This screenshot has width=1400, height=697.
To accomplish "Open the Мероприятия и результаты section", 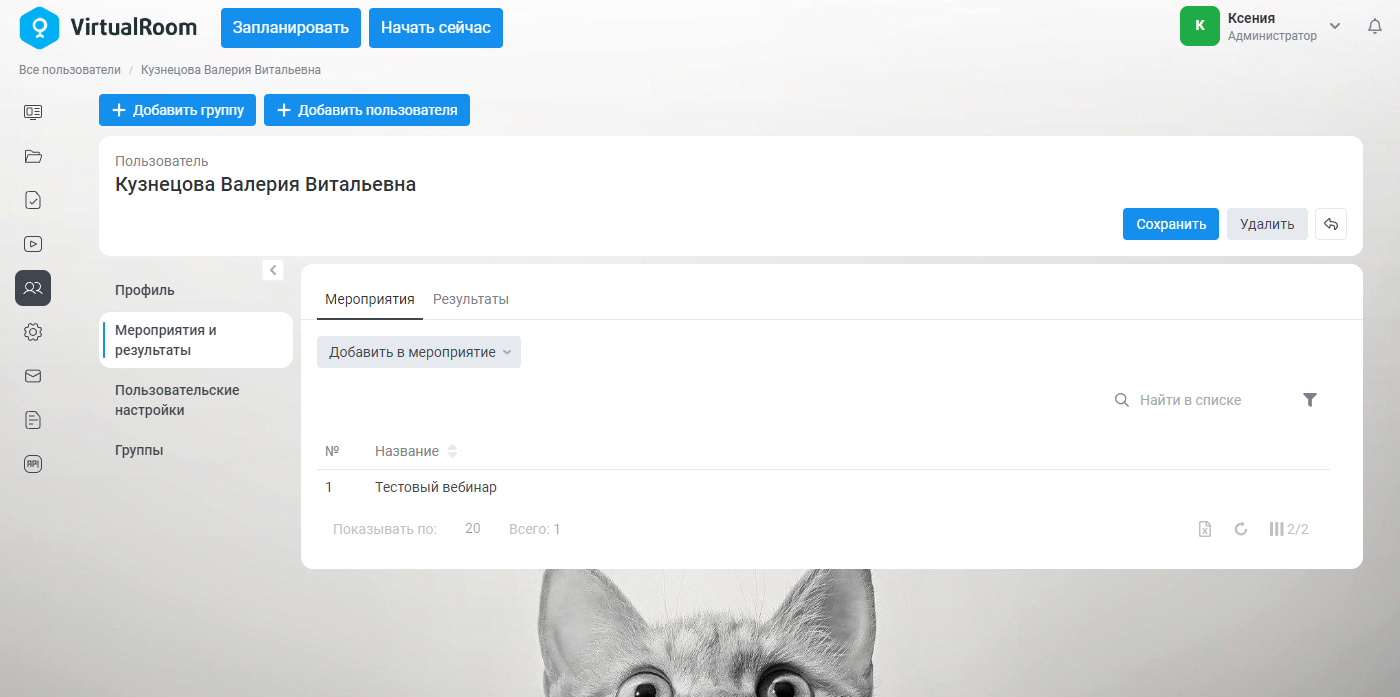I will point(196,340).
